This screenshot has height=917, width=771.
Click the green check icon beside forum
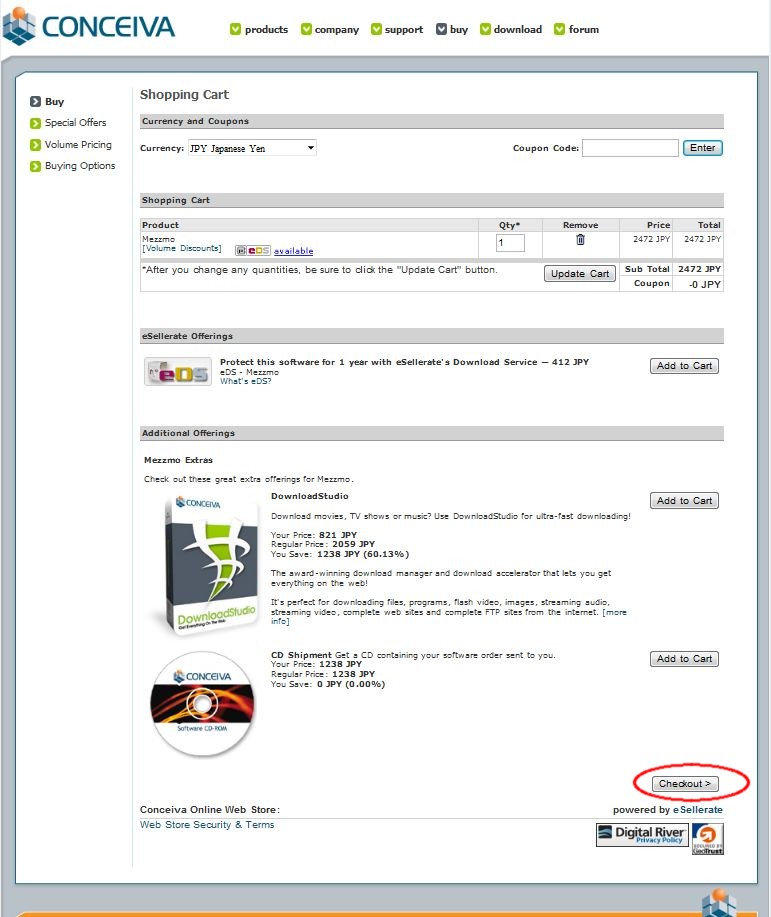point(559,29)
